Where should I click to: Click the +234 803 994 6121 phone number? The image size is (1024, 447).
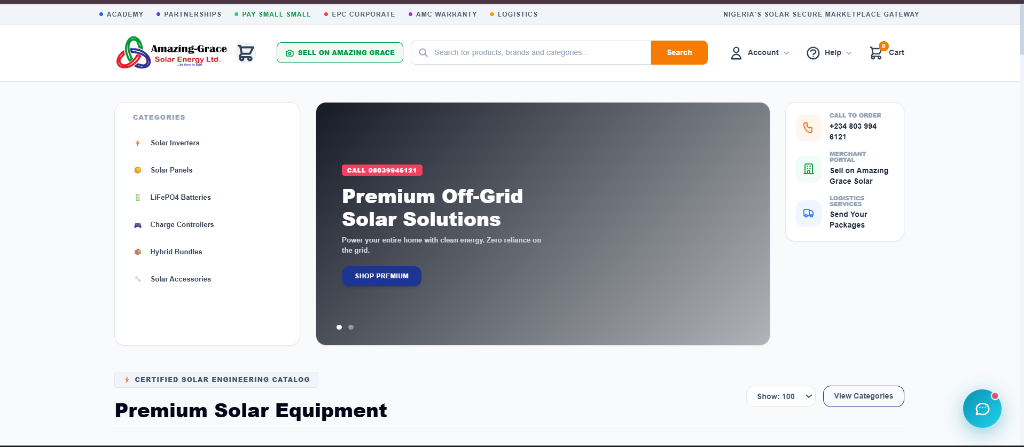(x=853, y=131)
